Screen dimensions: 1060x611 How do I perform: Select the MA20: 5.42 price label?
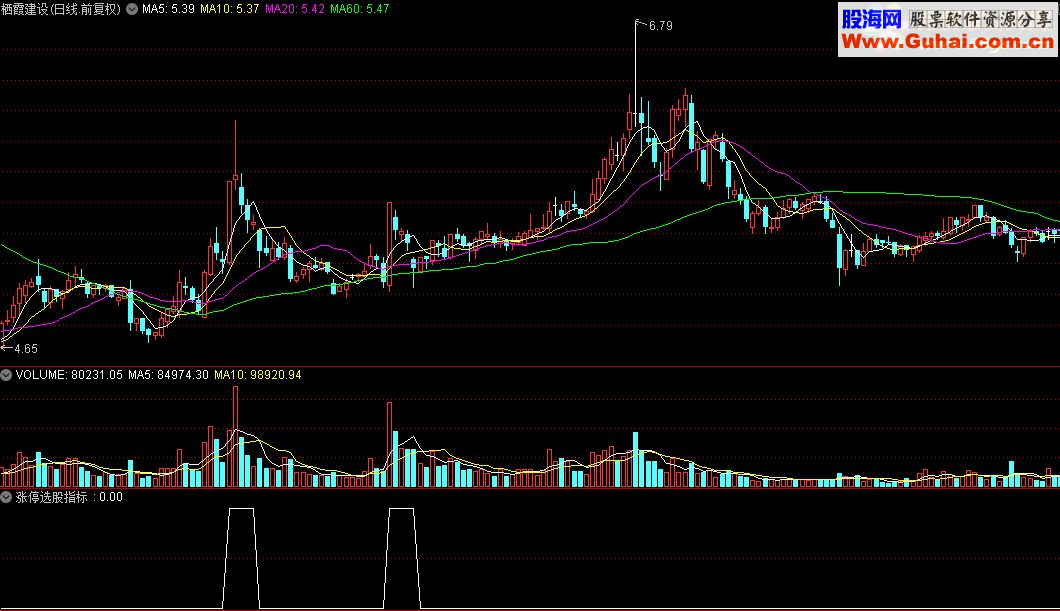click(x=295, y=9)
